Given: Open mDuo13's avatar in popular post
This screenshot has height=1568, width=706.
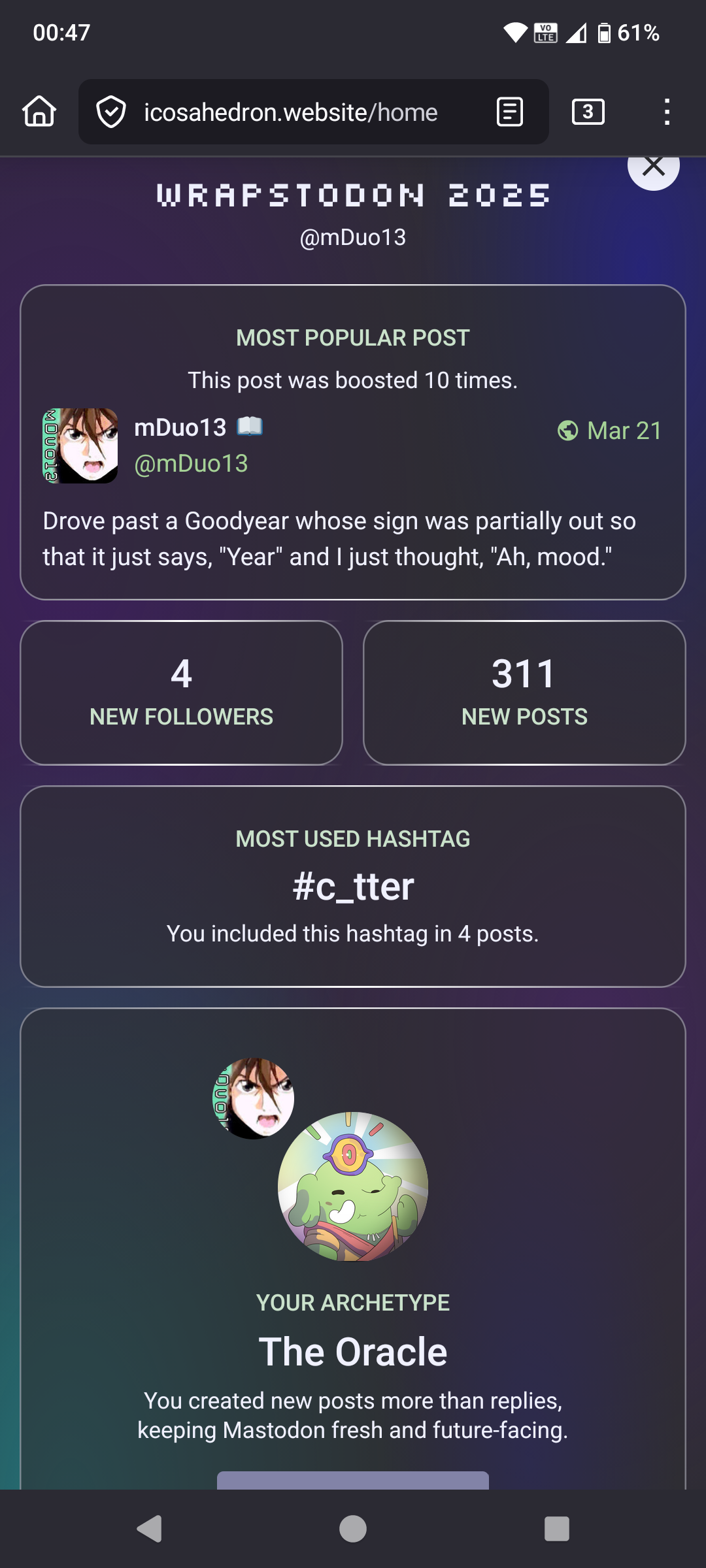Looking at the screenshot, I should [x=80, y=446].
